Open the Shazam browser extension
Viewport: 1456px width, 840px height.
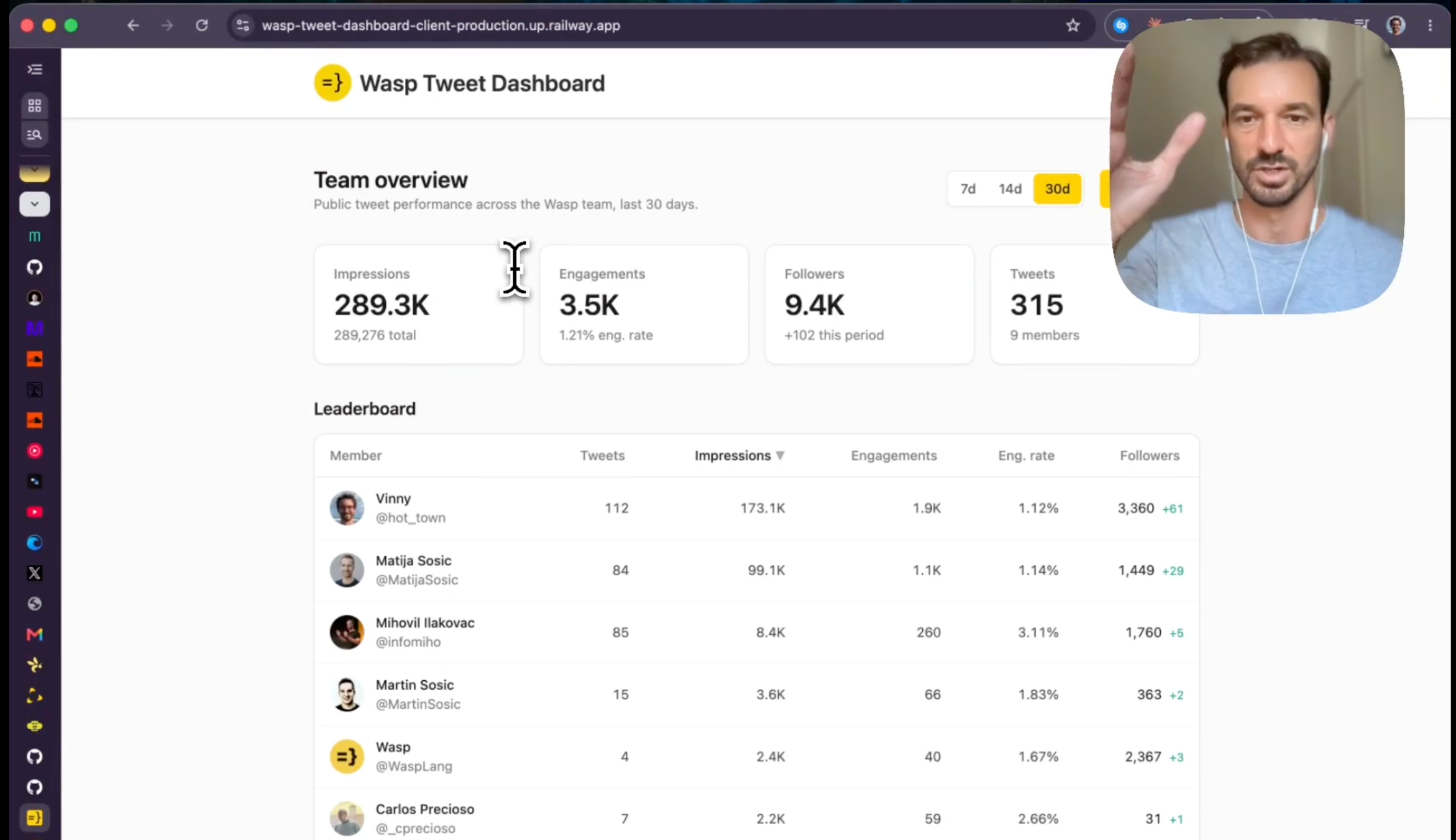(1121, 25)
